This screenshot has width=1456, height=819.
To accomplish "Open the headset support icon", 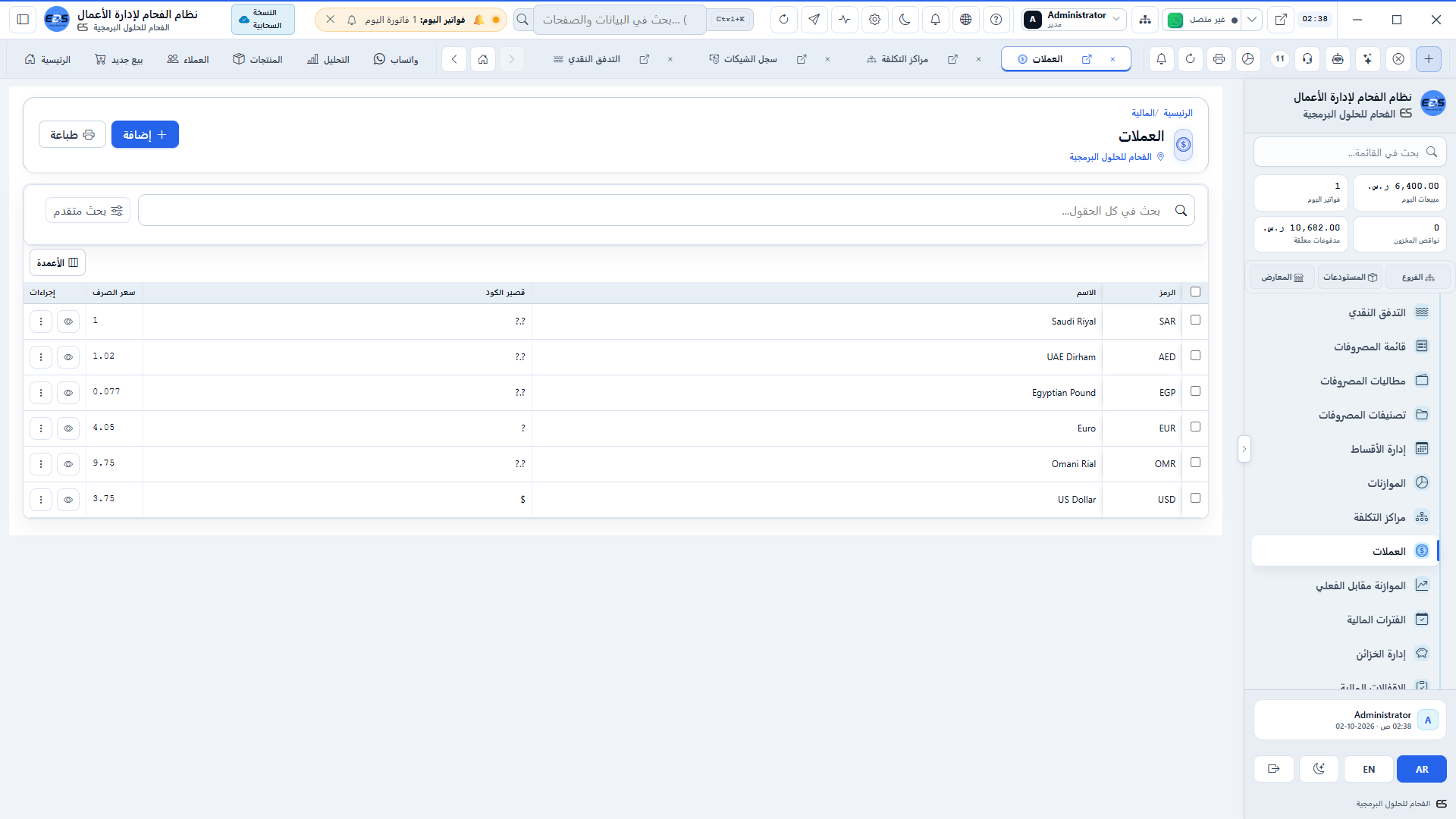I will (1308, 59).
